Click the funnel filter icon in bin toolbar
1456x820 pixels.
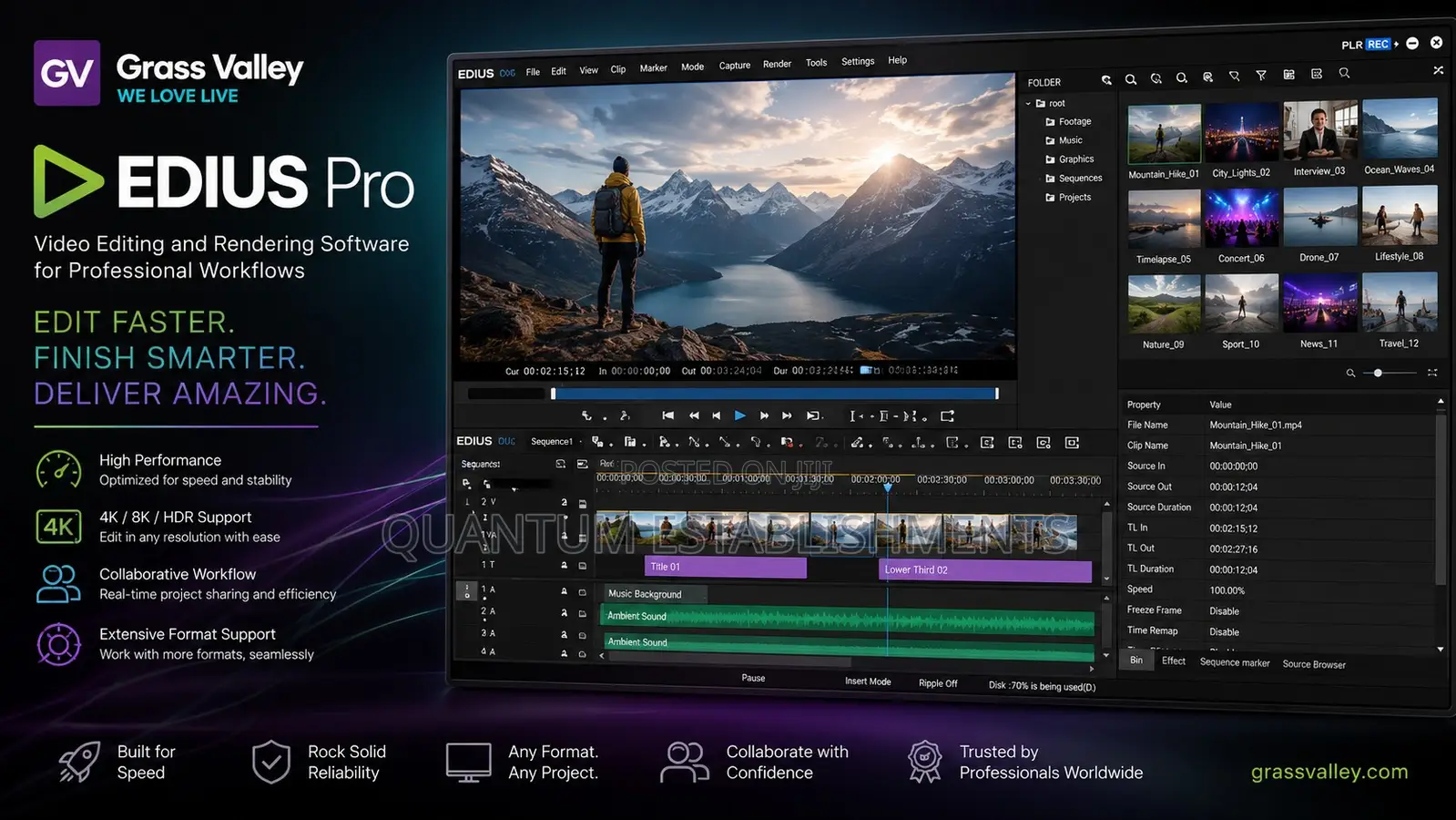1261,76
